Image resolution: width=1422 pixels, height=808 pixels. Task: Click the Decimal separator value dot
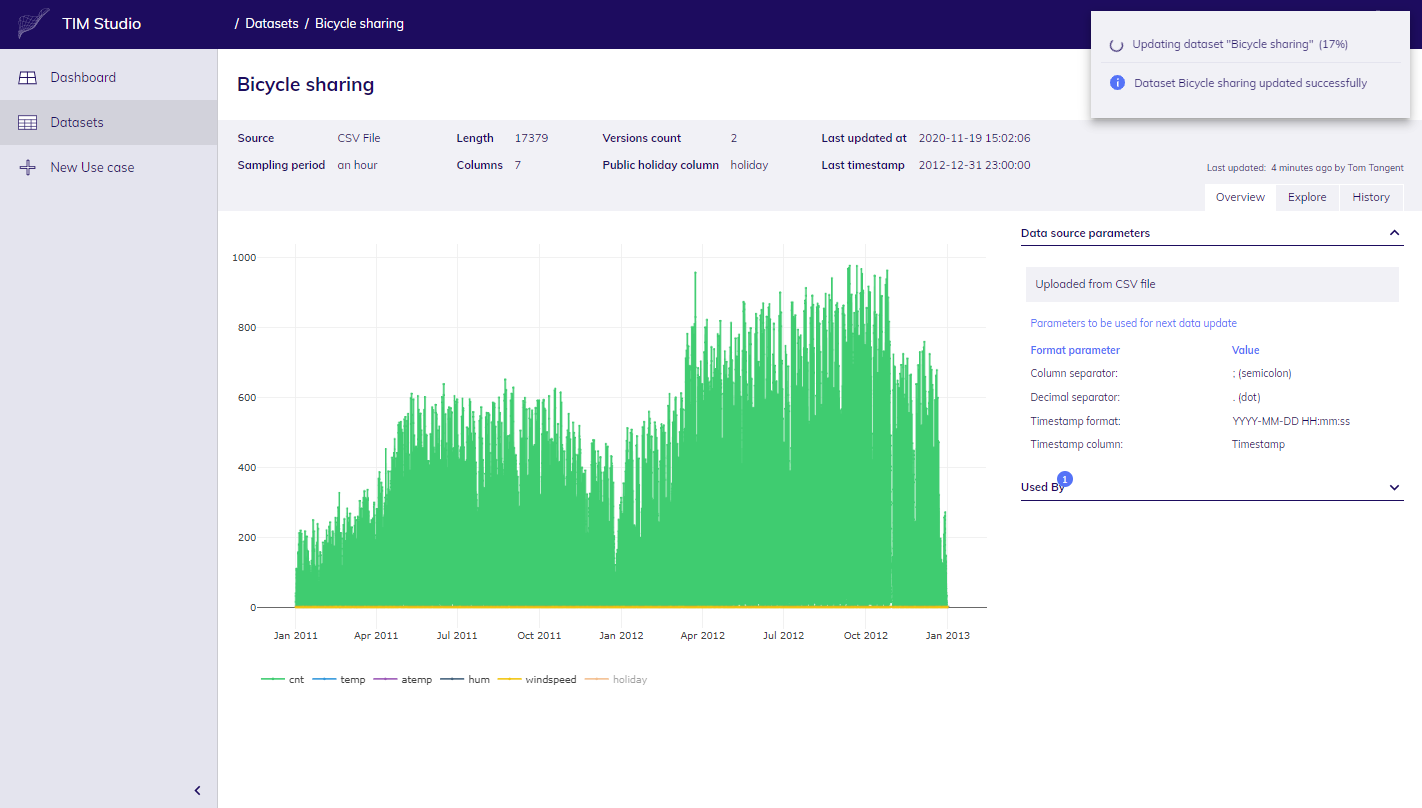click(x=1246, y=397)
